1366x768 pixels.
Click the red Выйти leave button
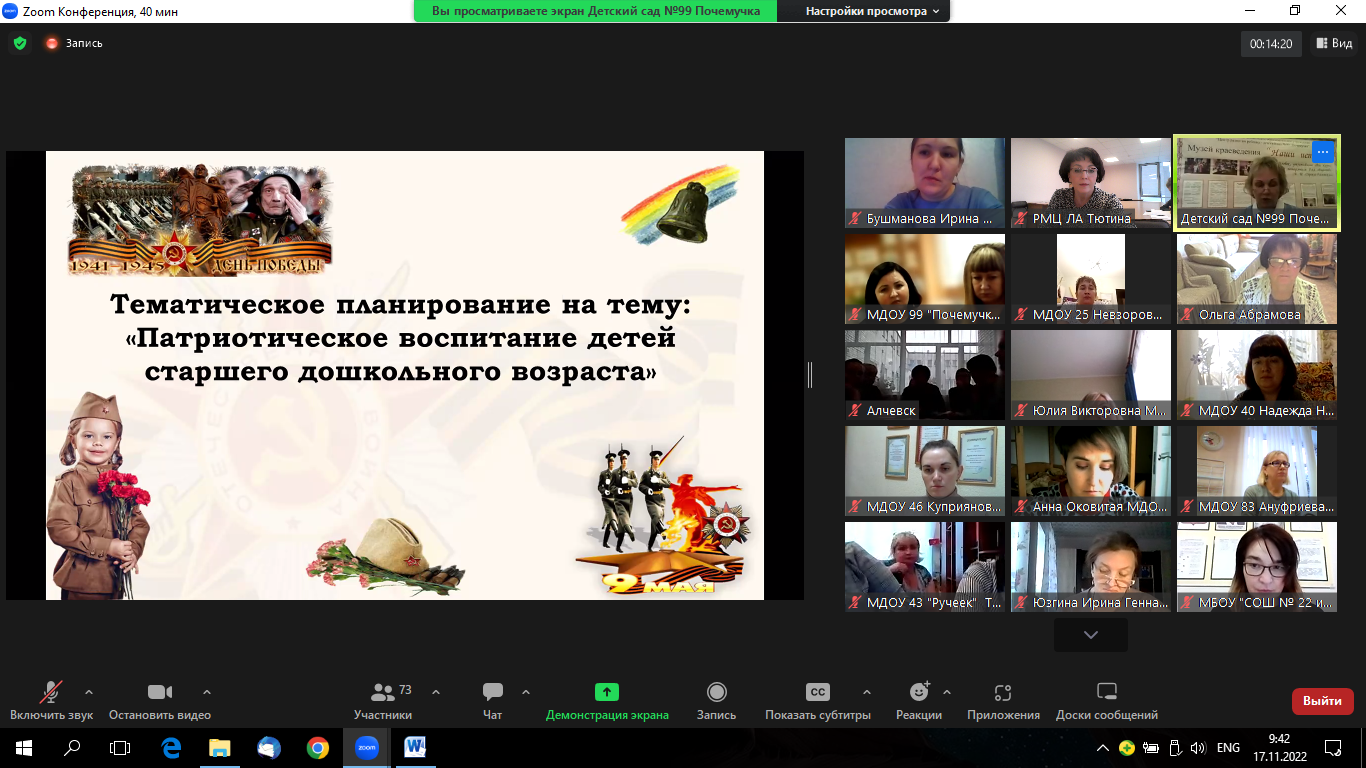(1322, 701)
